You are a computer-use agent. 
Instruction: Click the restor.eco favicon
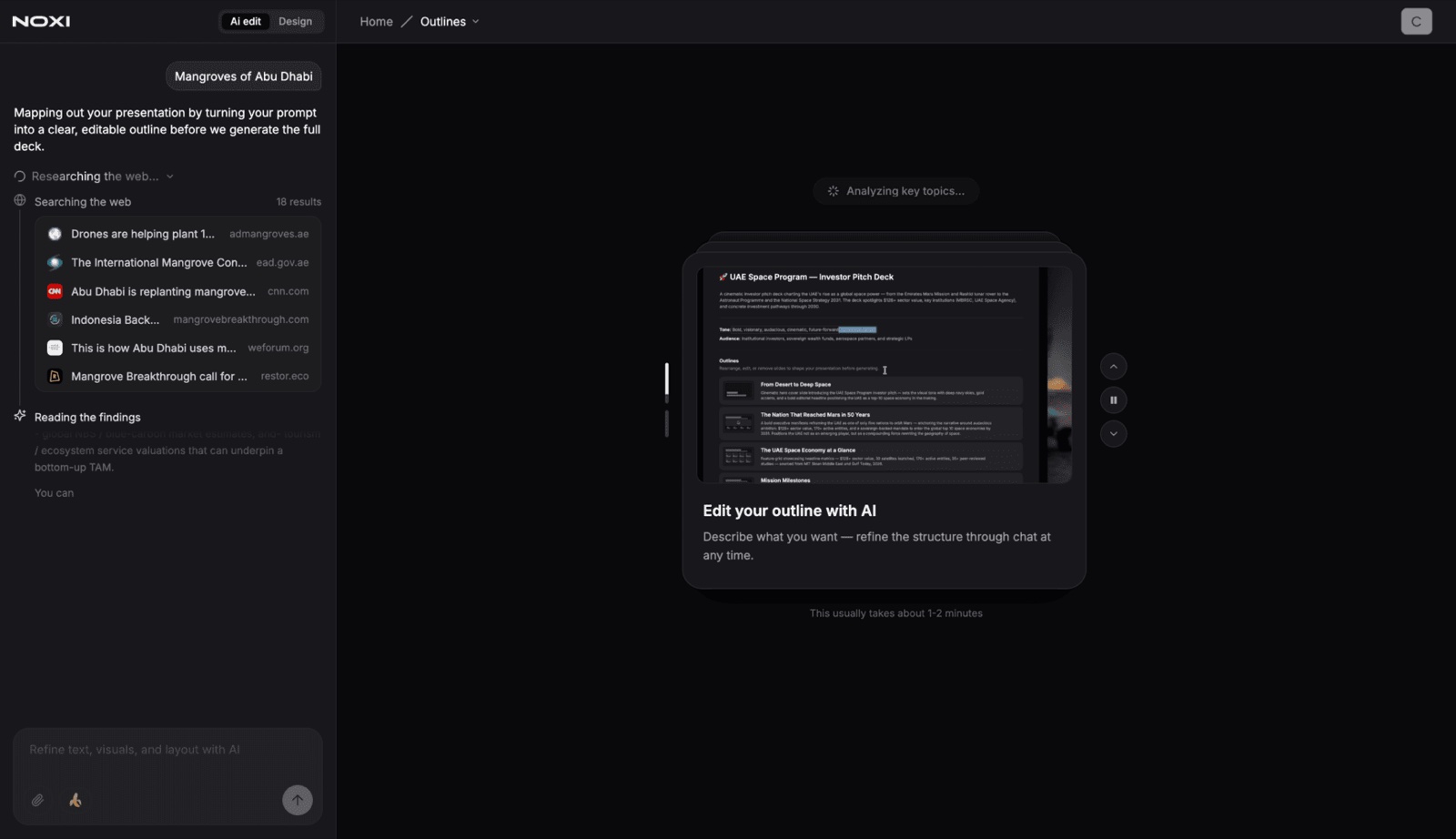pos(55,376)
